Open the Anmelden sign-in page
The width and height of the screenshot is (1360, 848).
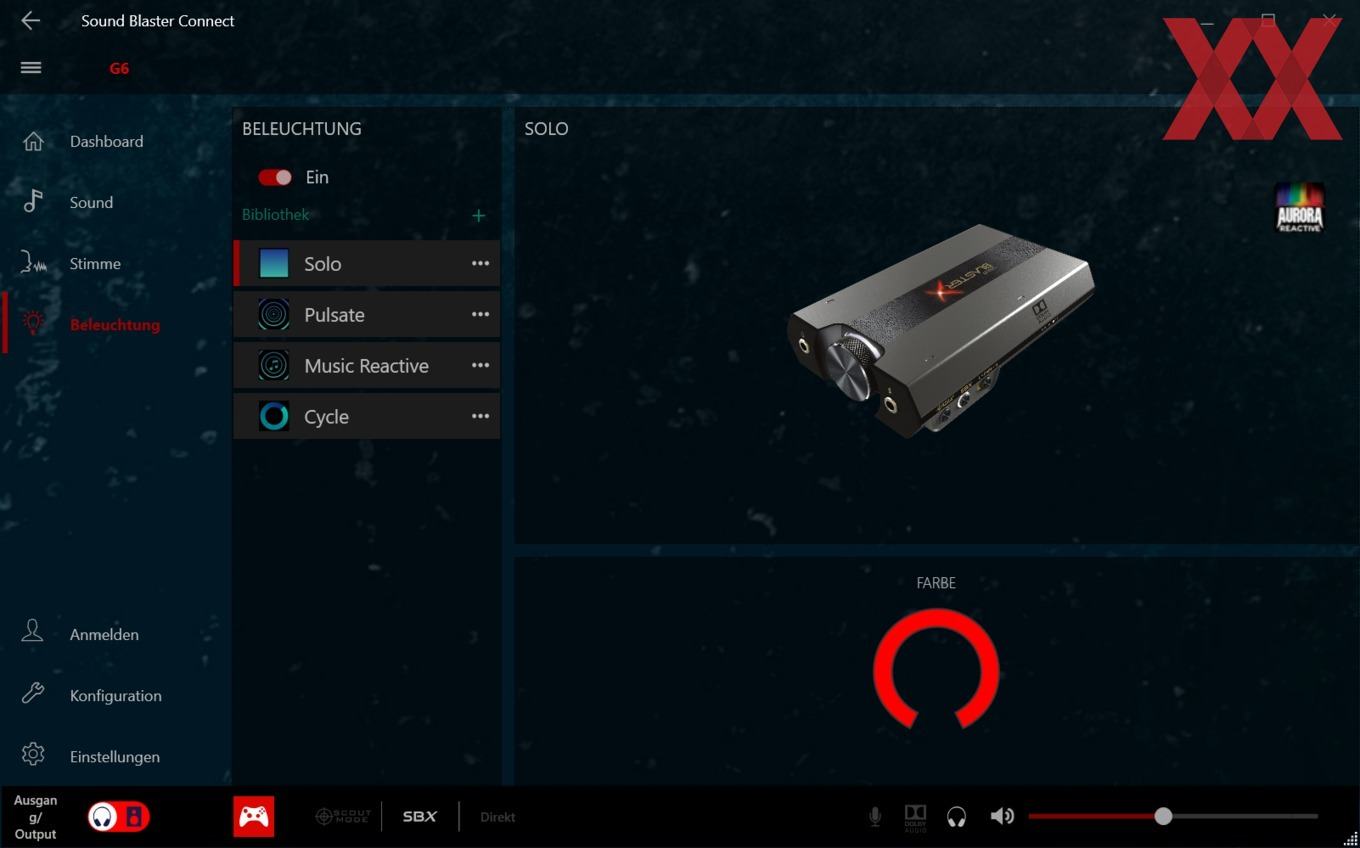coord(104,634)
